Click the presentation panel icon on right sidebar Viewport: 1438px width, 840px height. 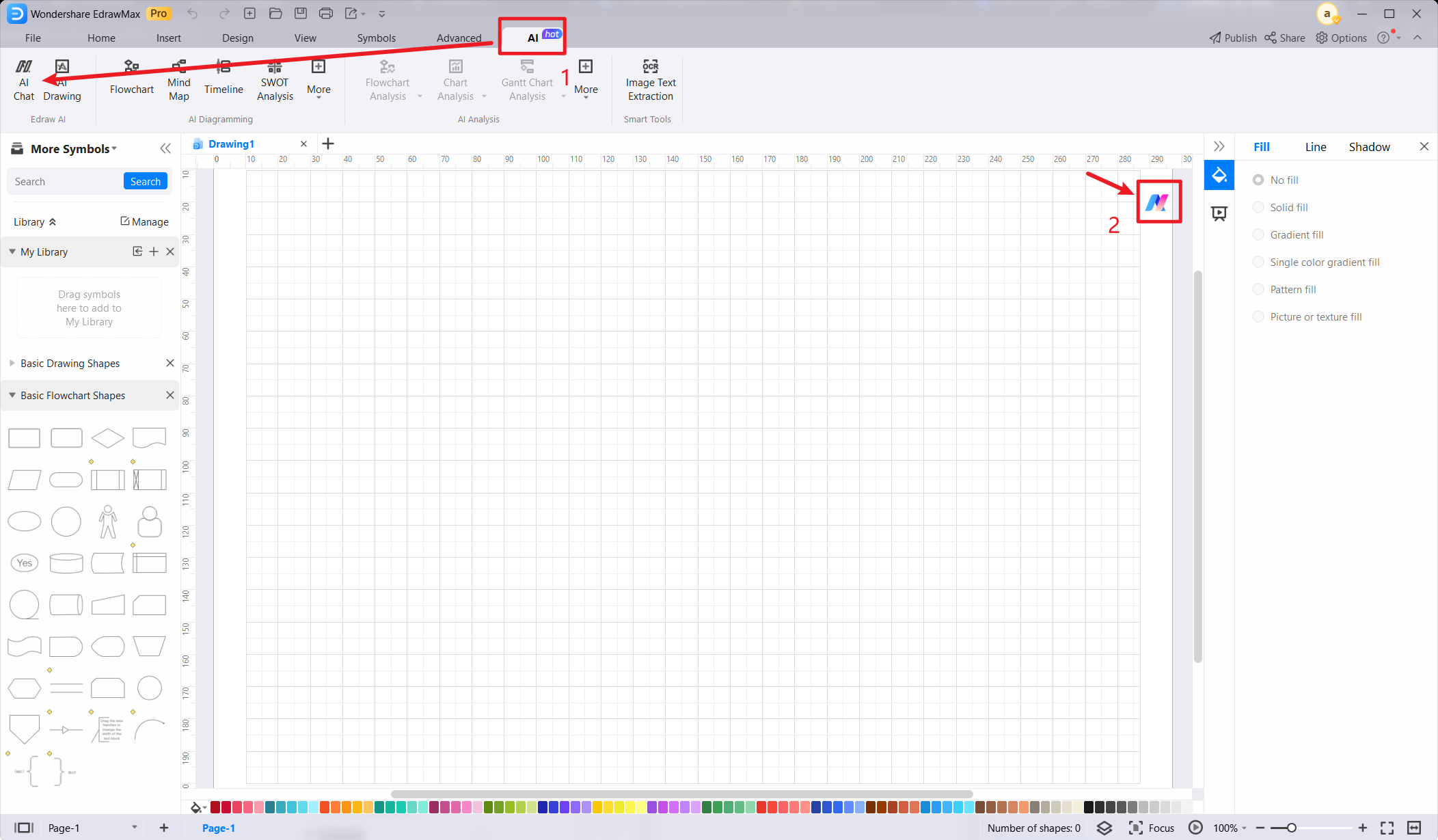coord(1219,213)
